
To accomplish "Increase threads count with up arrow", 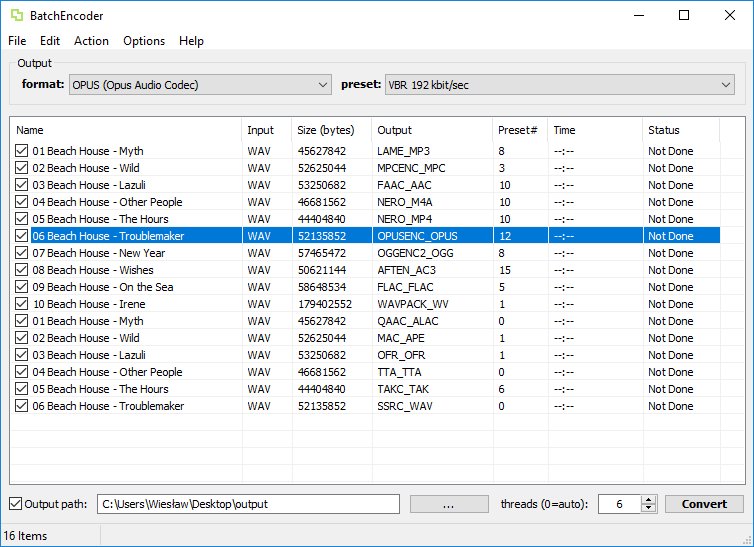I will (x=649, y=500).
